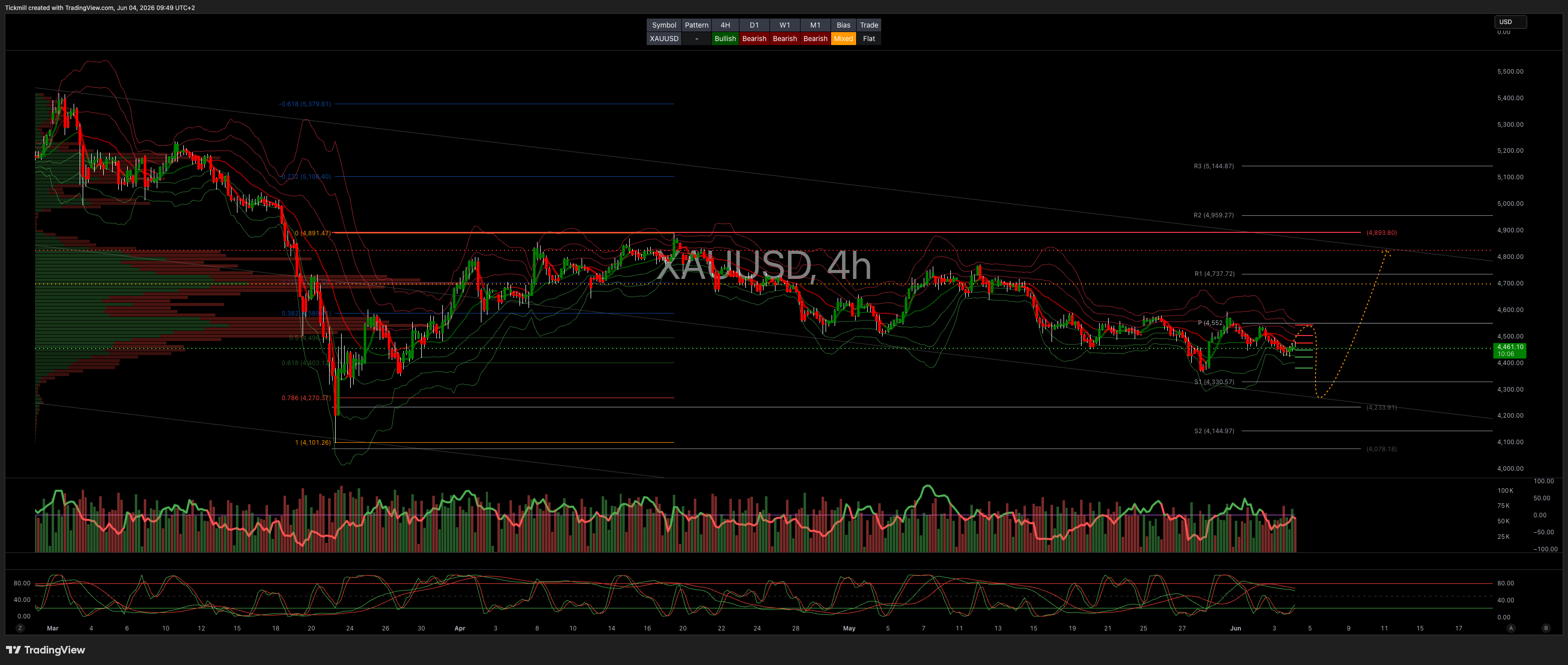Image resolution: width=1568 pixels, height=665 pixels.
Task: Click the 5,000.00 price axis label
Action: 1510,203
